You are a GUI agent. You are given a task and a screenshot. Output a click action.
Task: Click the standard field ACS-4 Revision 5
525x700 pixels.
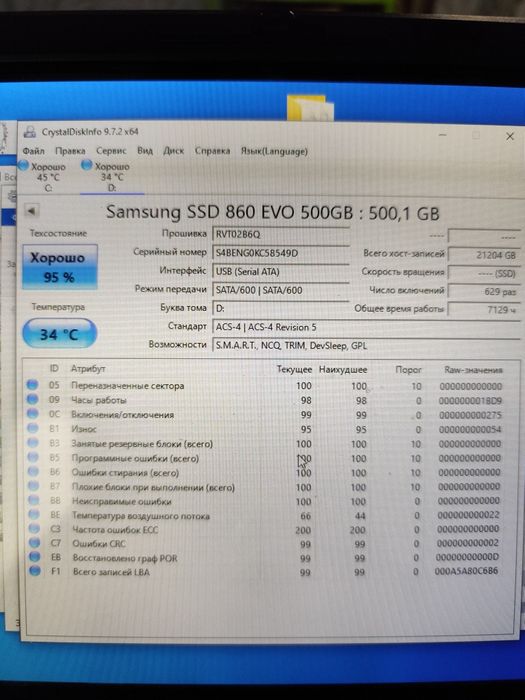[366, 327]
